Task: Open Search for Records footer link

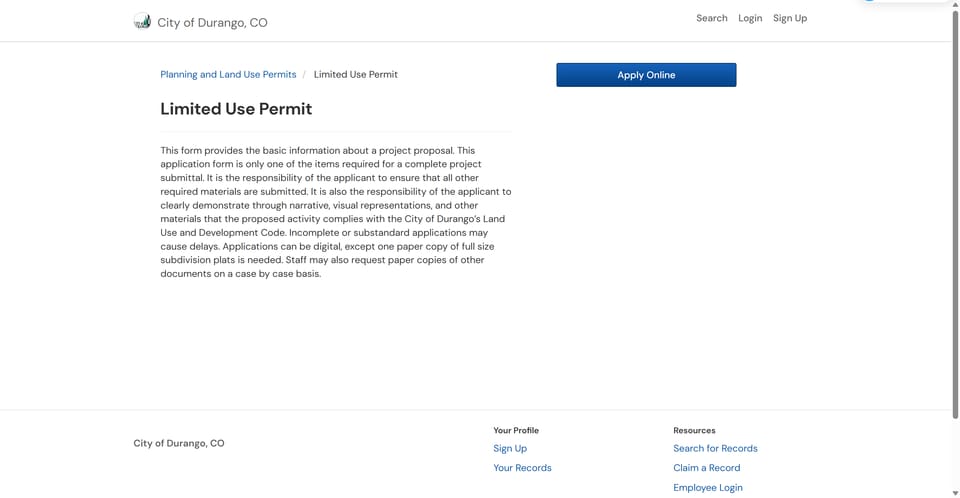Action: coord(715,448)
